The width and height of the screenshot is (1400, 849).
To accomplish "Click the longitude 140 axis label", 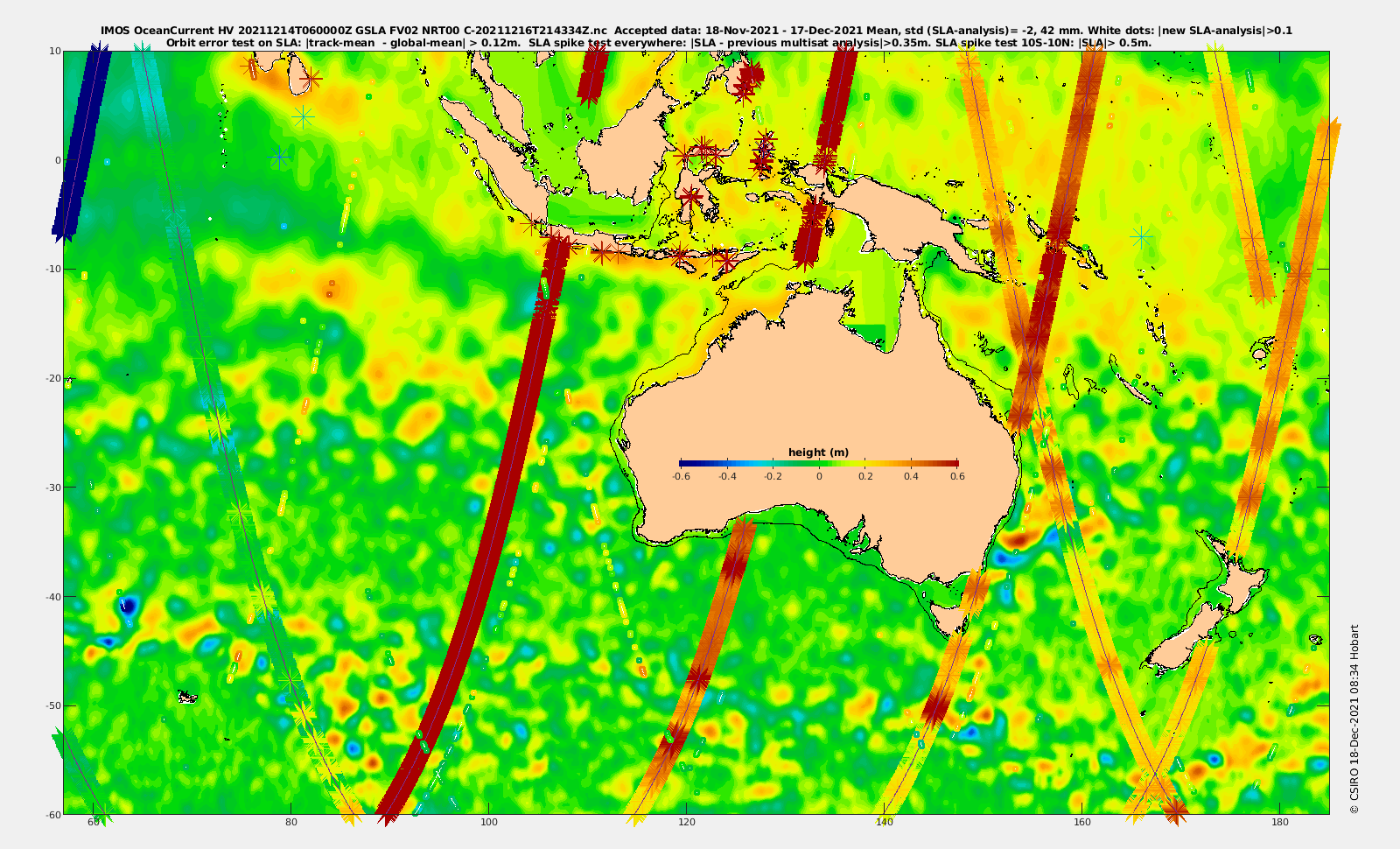I will point(885,822).
